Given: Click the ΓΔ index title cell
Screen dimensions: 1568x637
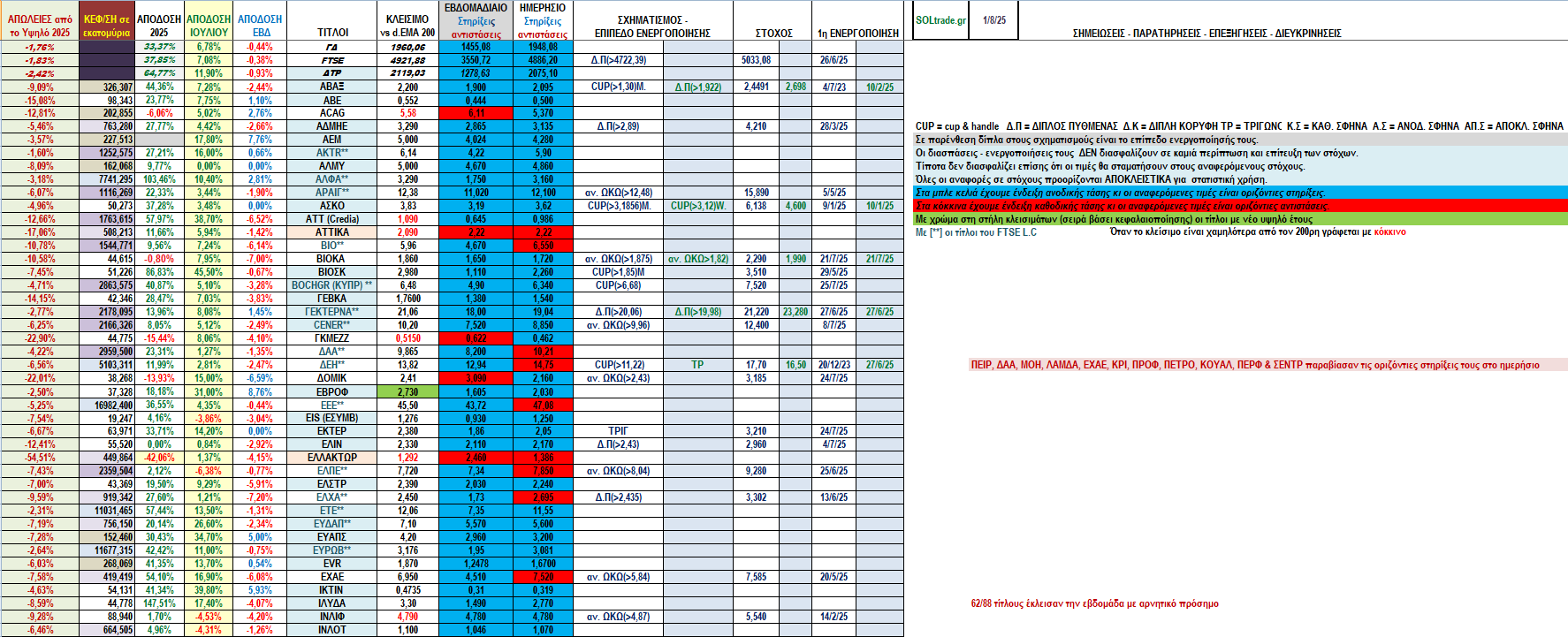Looking at the screenshot, I should coord(332,47).
